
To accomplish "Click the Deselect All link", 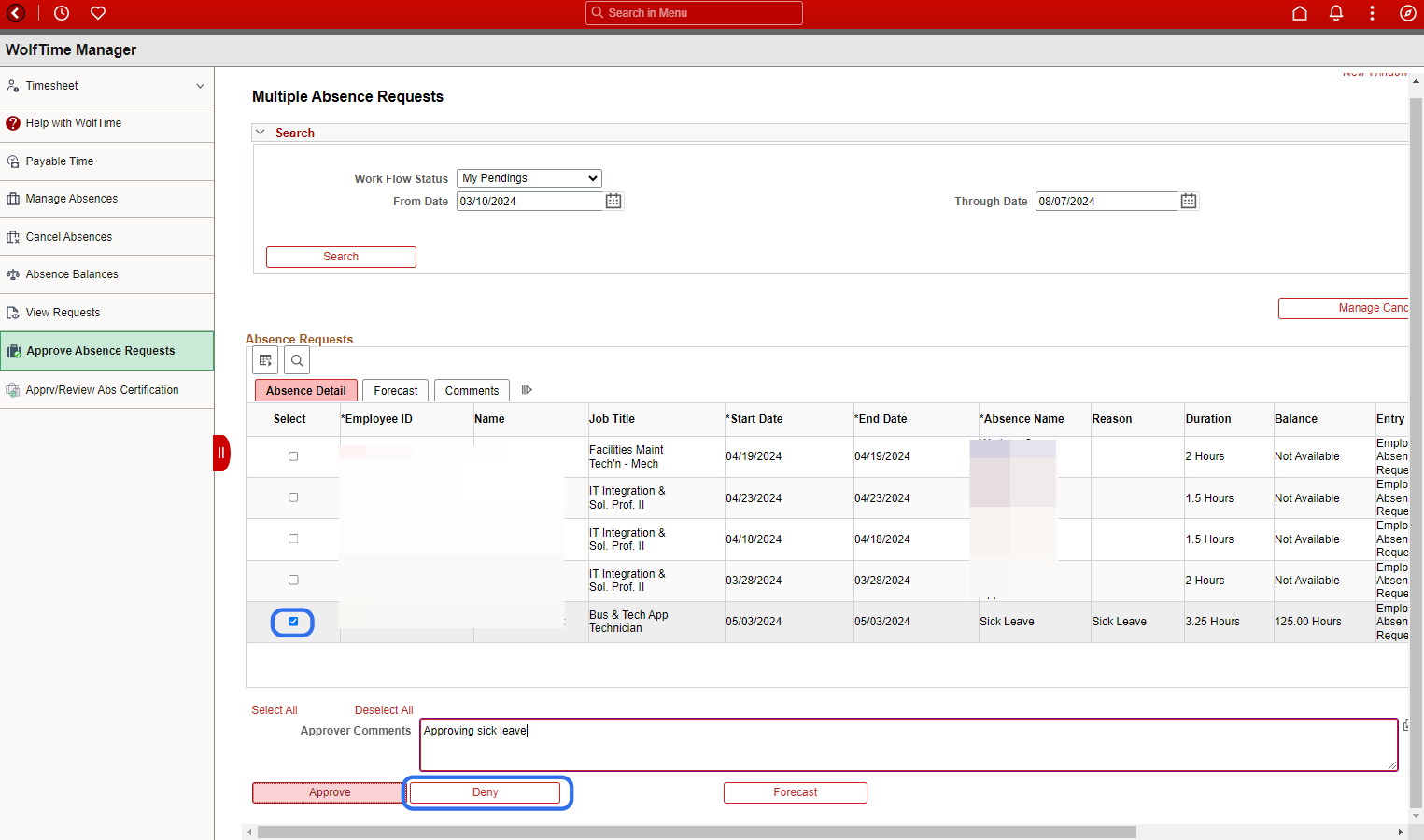I will click(x=384, y=710).
